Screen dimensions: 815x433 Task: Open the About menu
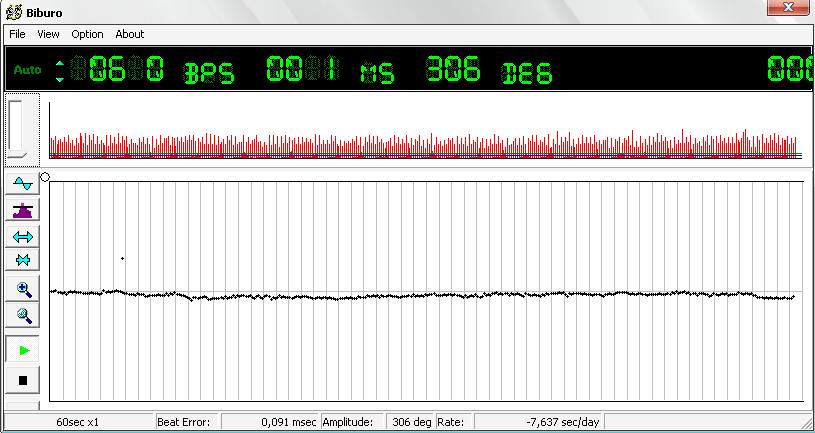(130, 34)
